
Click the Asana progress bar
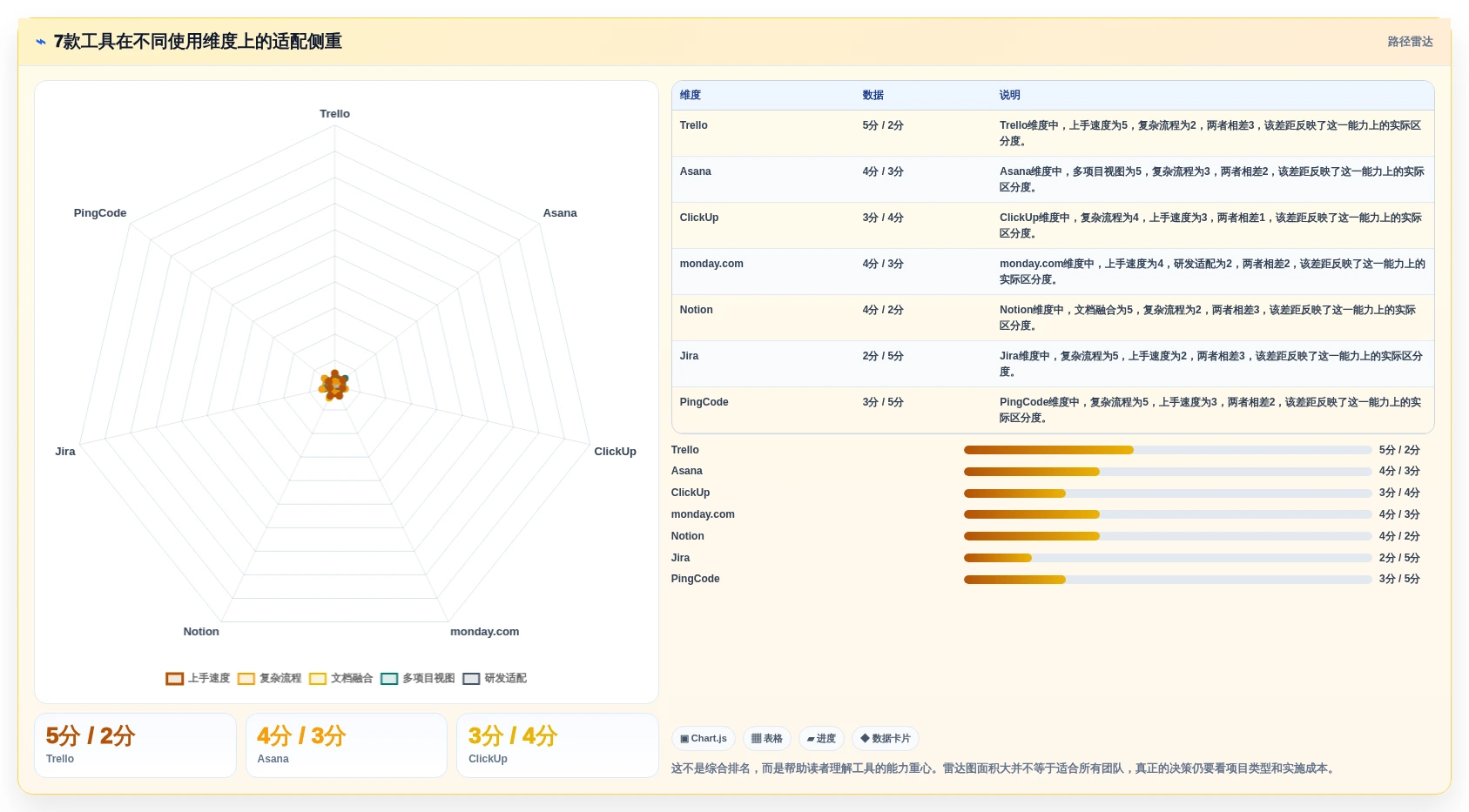click(x=1168, y=472)
